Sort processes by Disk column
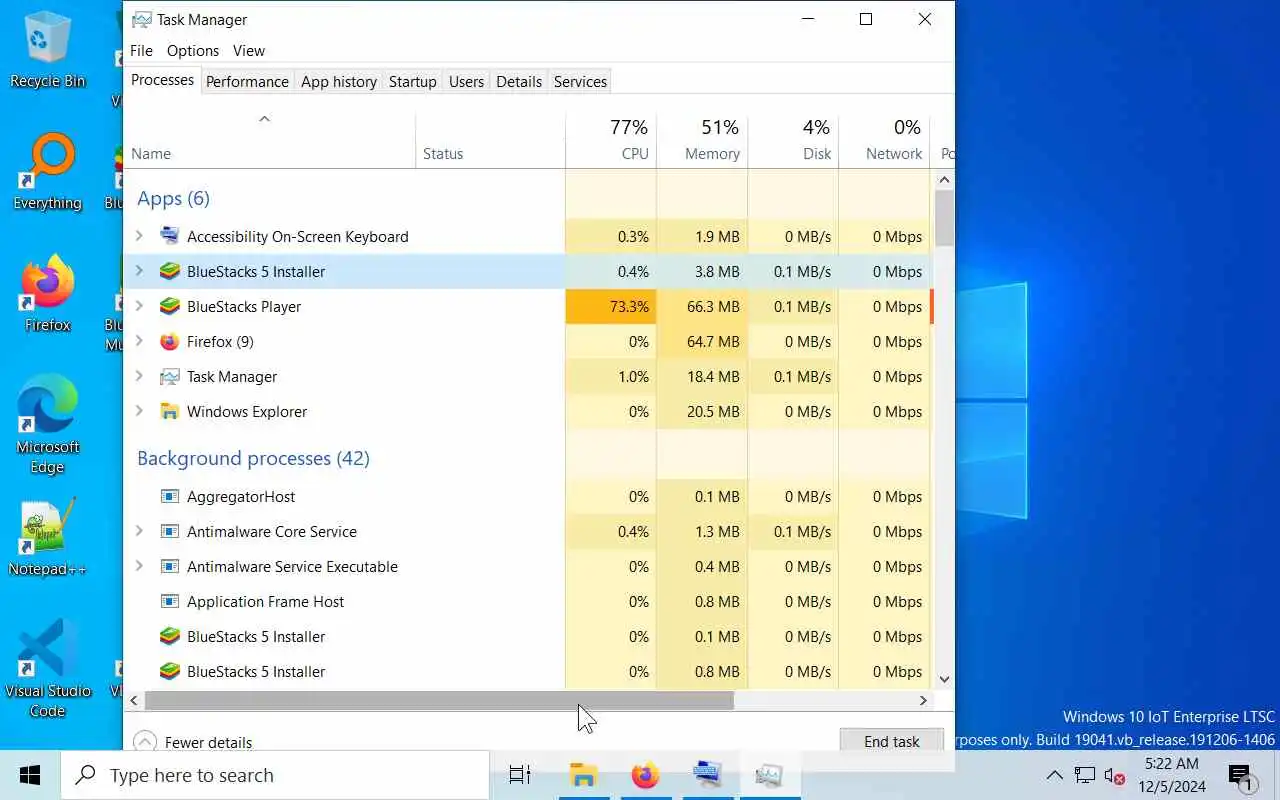 tap(793, 140)
